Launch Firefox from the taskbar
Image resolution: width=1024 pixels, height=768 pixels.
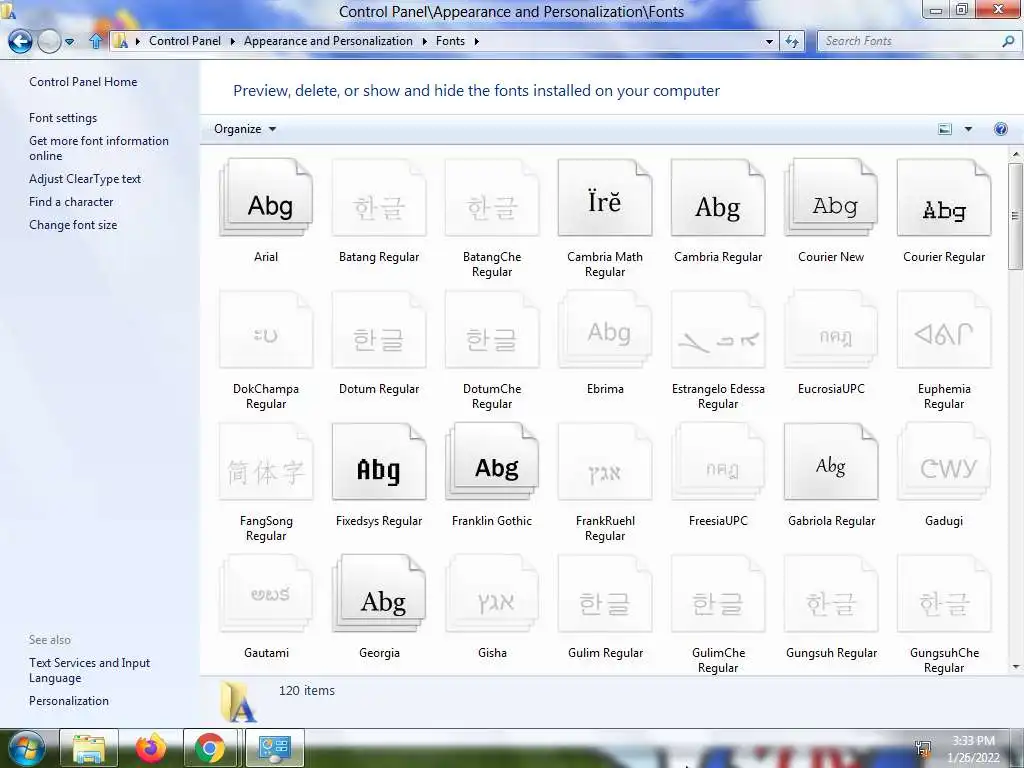[x=150, y=748]
